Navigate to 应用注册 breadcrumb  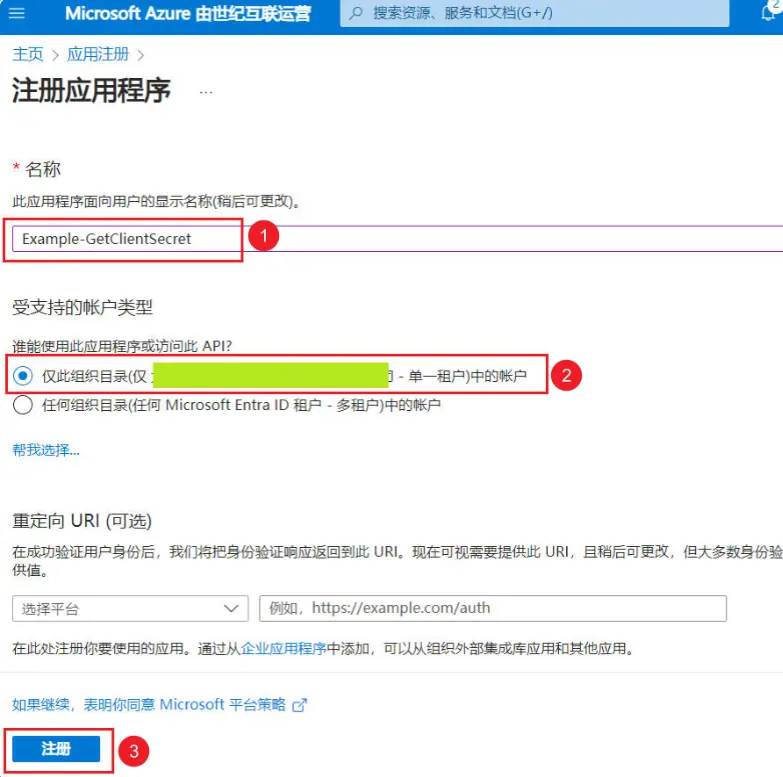[98, 54]
